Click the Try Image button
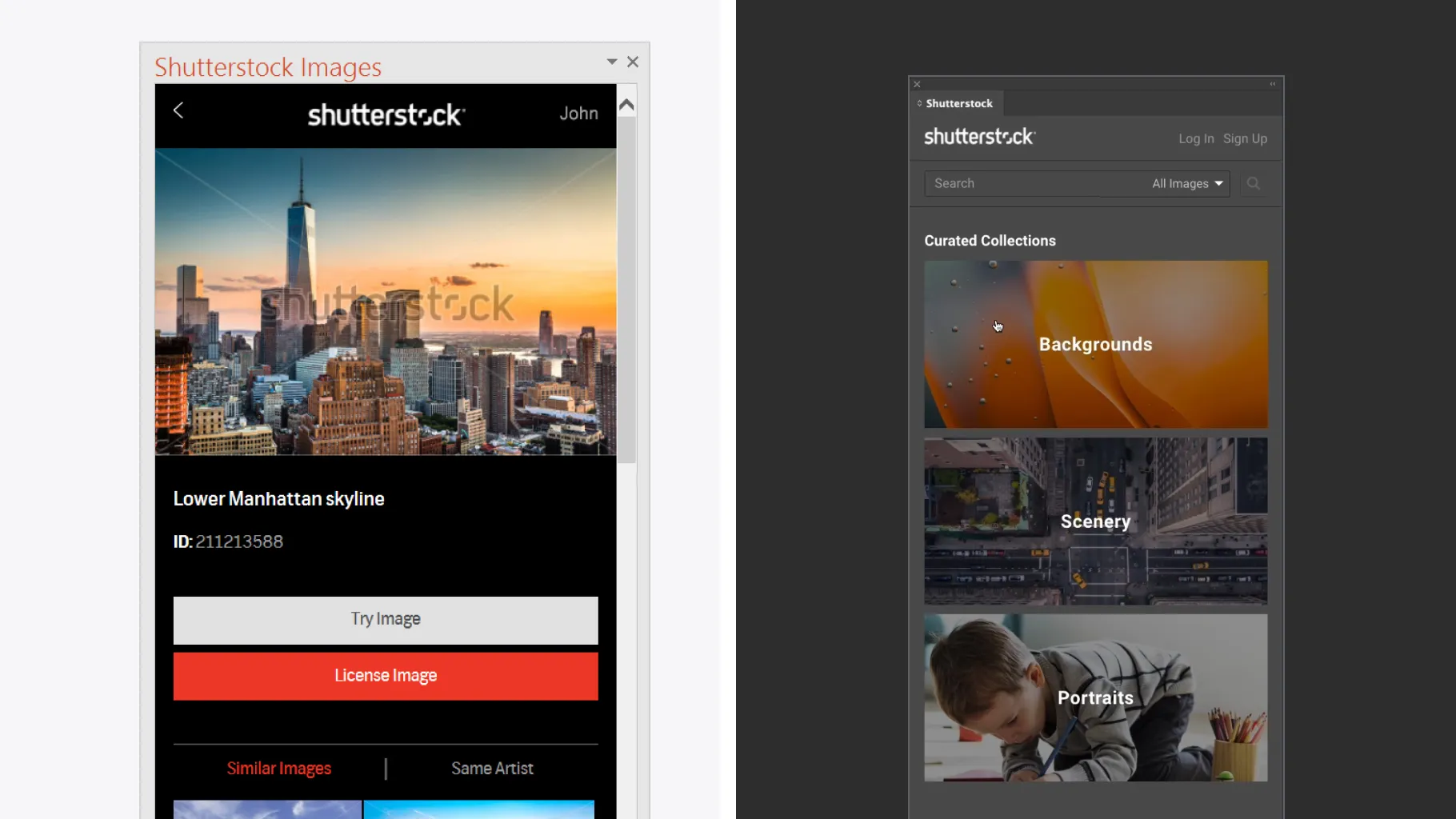1456x819 pixels. click(x=386, y=620)
